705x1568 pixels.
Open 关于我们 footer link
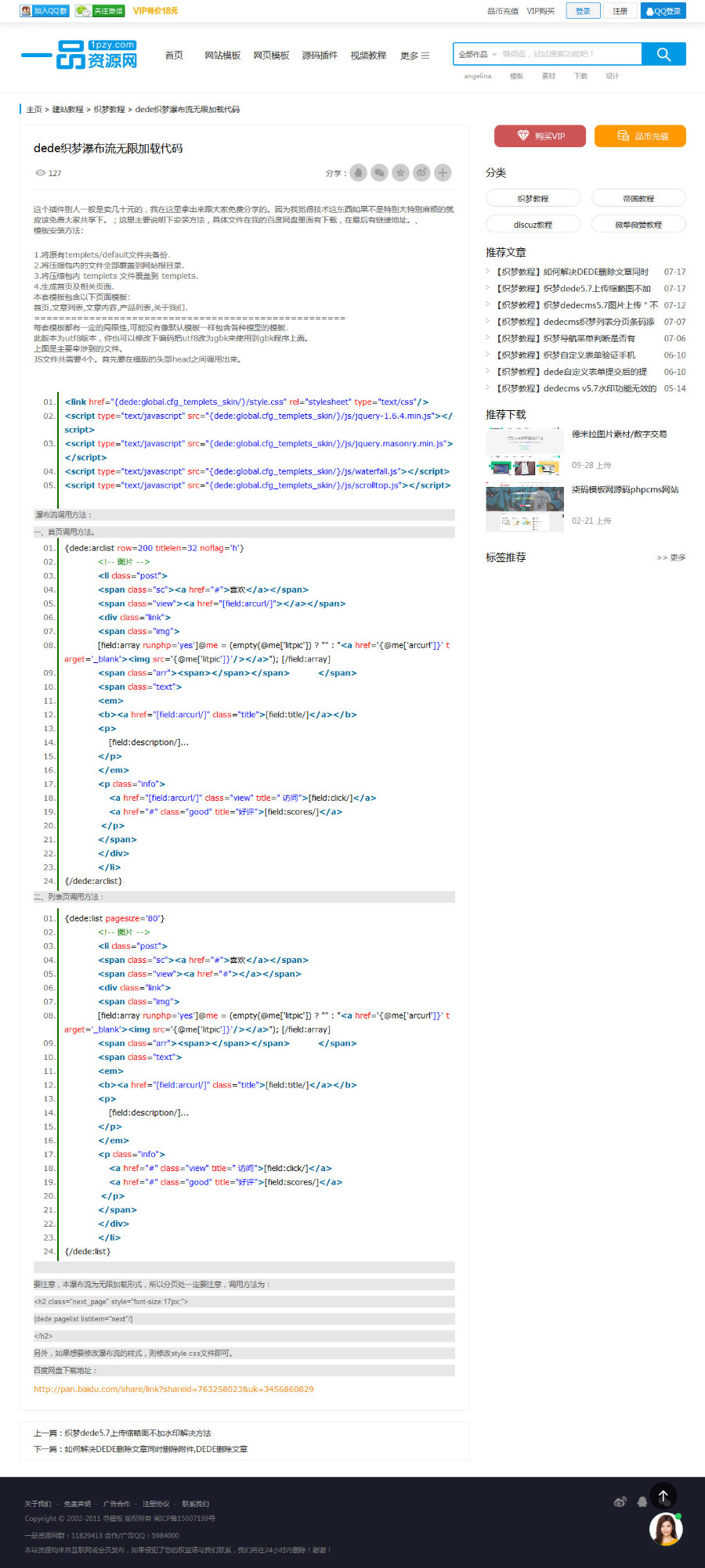(38, 1504)
